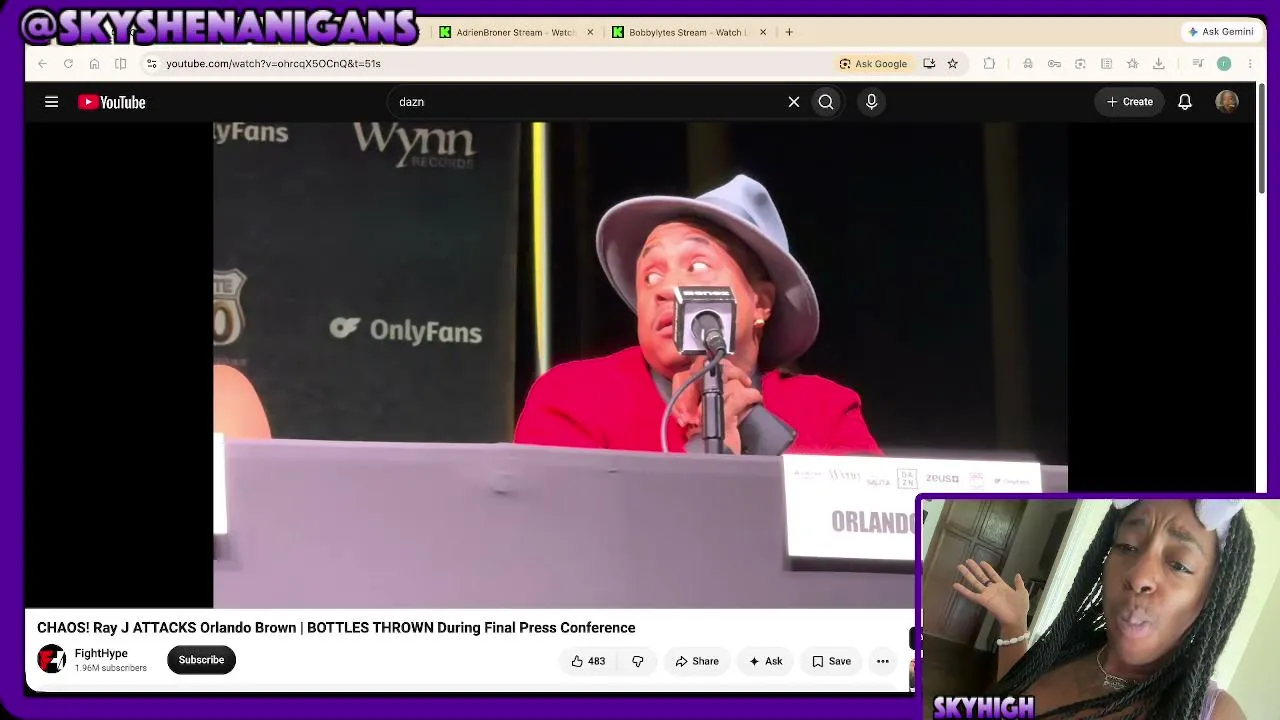Screen dimensions: 1280x720
Task: Open the browser home page
Action: 94,64
